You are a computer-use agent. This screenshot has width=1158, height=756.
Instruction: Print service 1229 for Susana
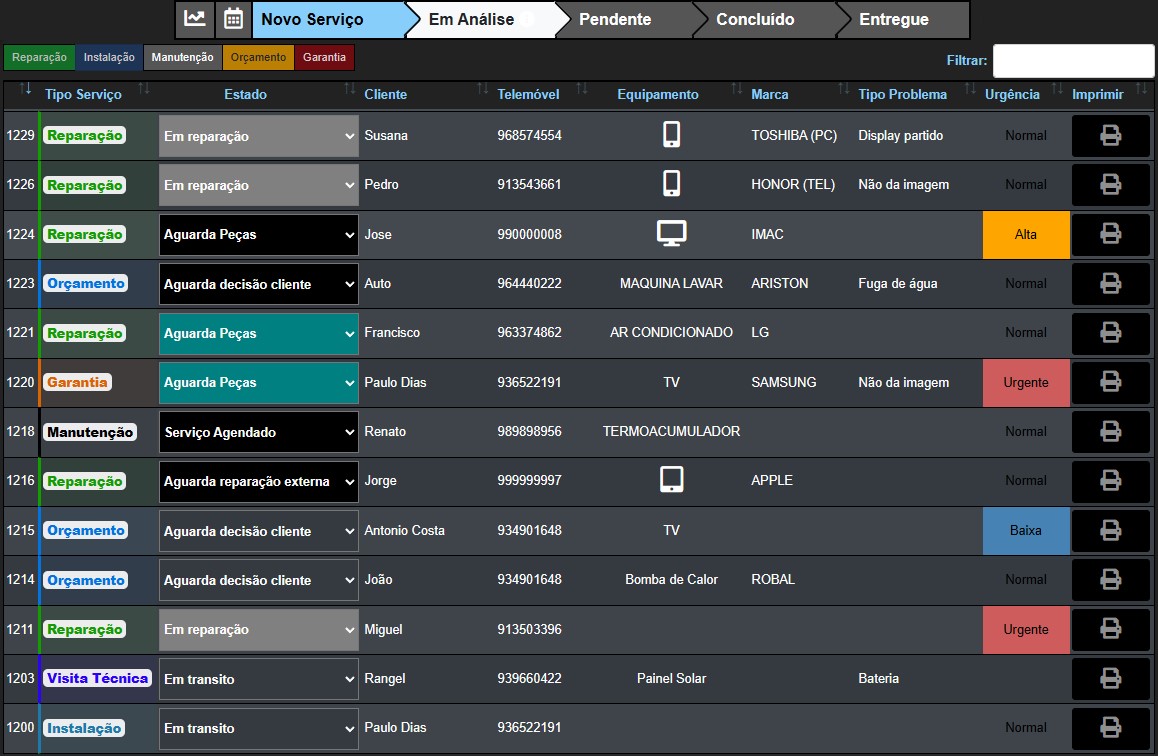pos(1110,136)
